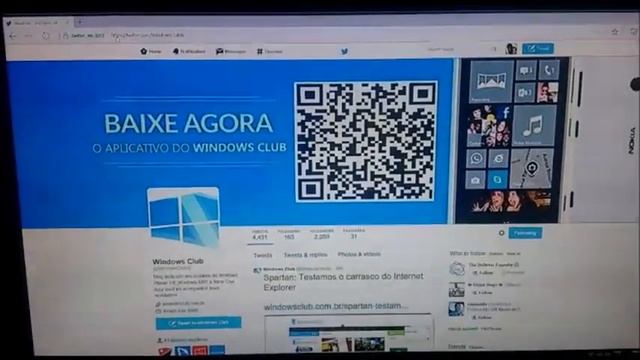Viewport: 640px width, 360px height.
Task: Open Messages in Twitter navigation
Action: pyautogui.click(x=231, y=51)
